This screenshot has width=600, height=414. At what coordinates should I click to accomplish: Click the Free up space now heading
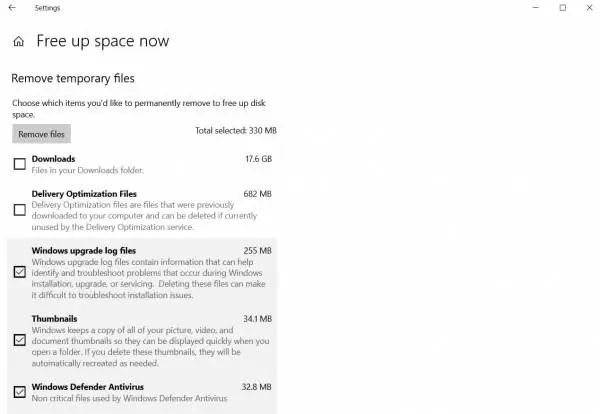[x=103, y=41]
